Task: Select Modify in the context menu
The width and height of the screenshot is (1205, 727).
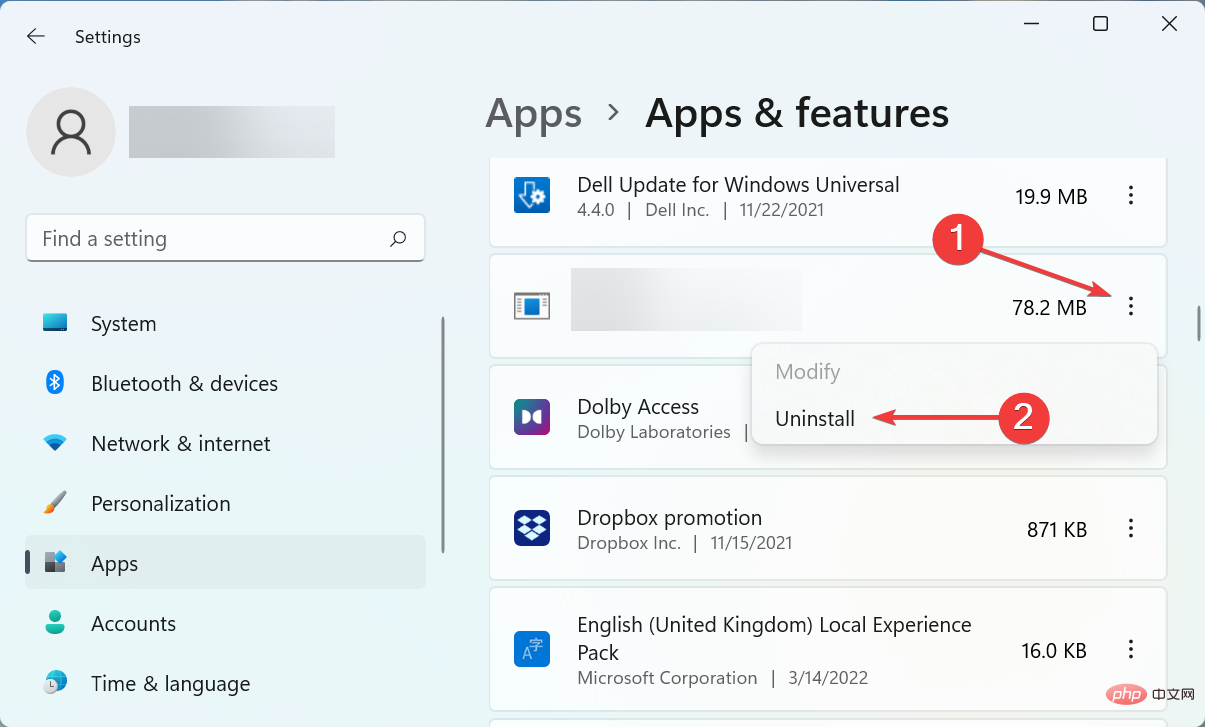Action: coord(808,372)
